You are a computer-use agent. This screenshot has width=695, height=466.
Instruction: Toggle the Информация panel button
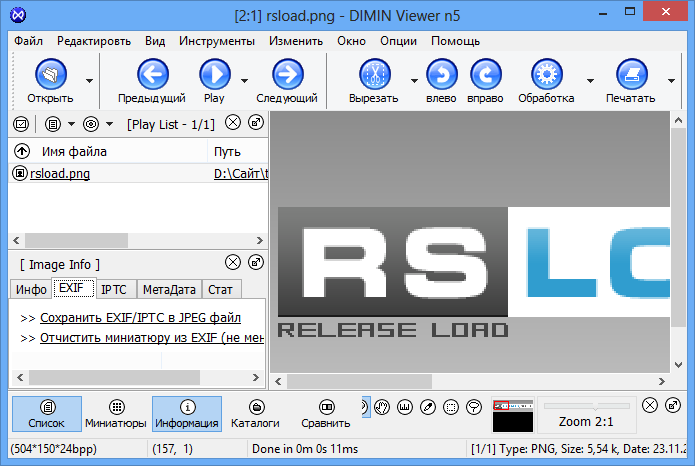pos(187,414)
